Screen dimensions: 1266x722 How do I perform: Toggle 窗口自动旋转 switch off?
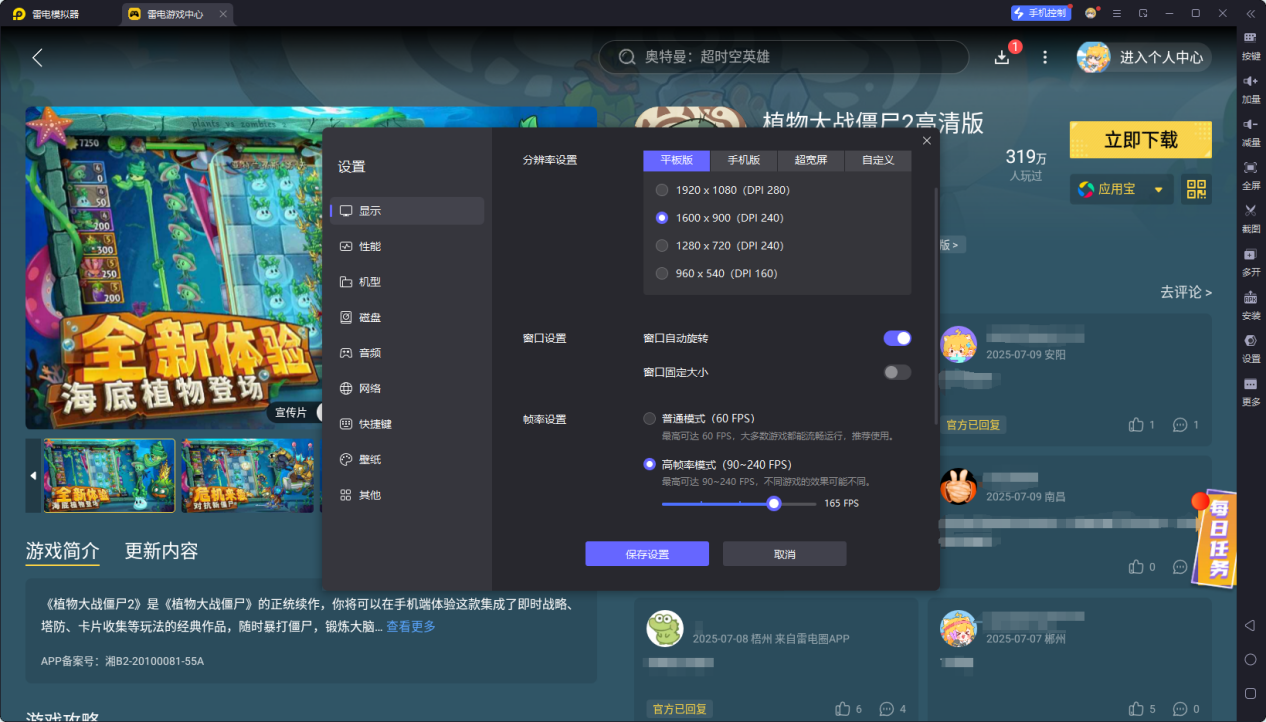(x=897, y=339)
